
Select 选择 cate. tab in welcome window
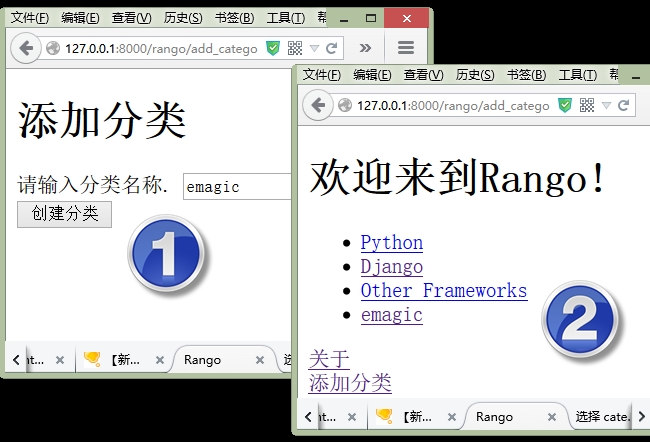(601, 416)
